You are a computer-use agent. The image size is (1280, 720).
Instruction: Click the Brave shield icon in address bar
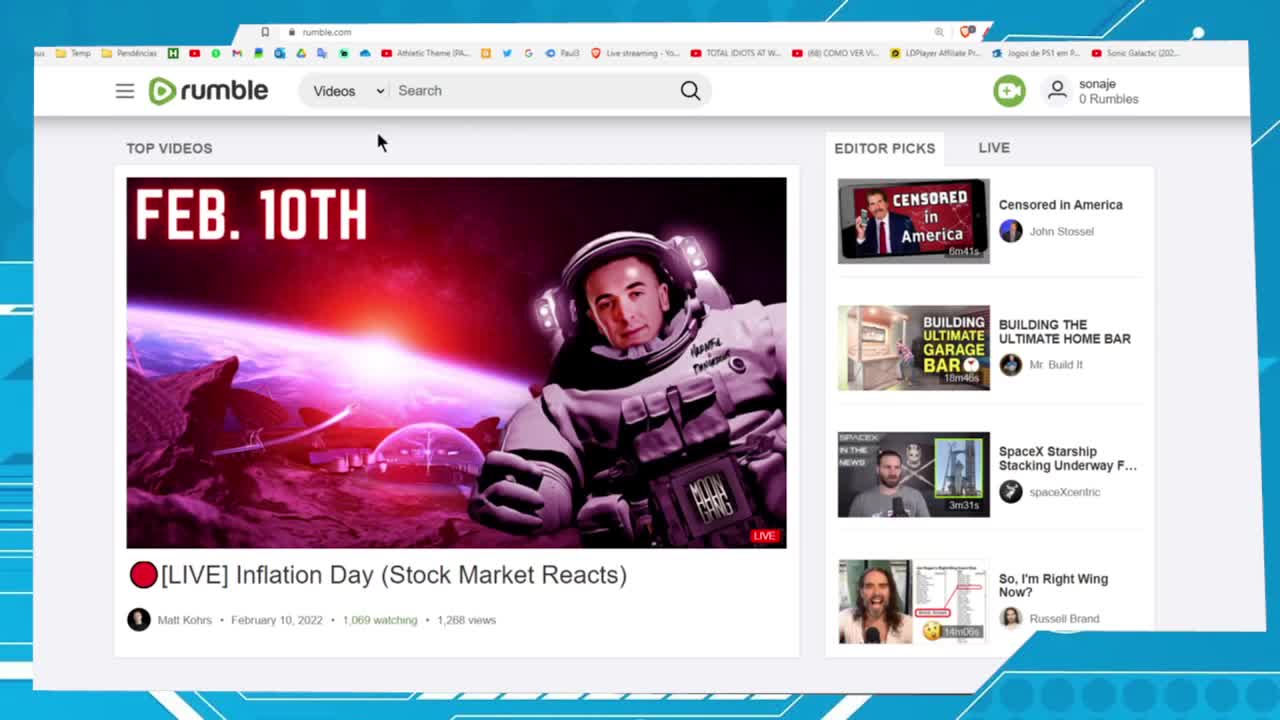(966, 32)
